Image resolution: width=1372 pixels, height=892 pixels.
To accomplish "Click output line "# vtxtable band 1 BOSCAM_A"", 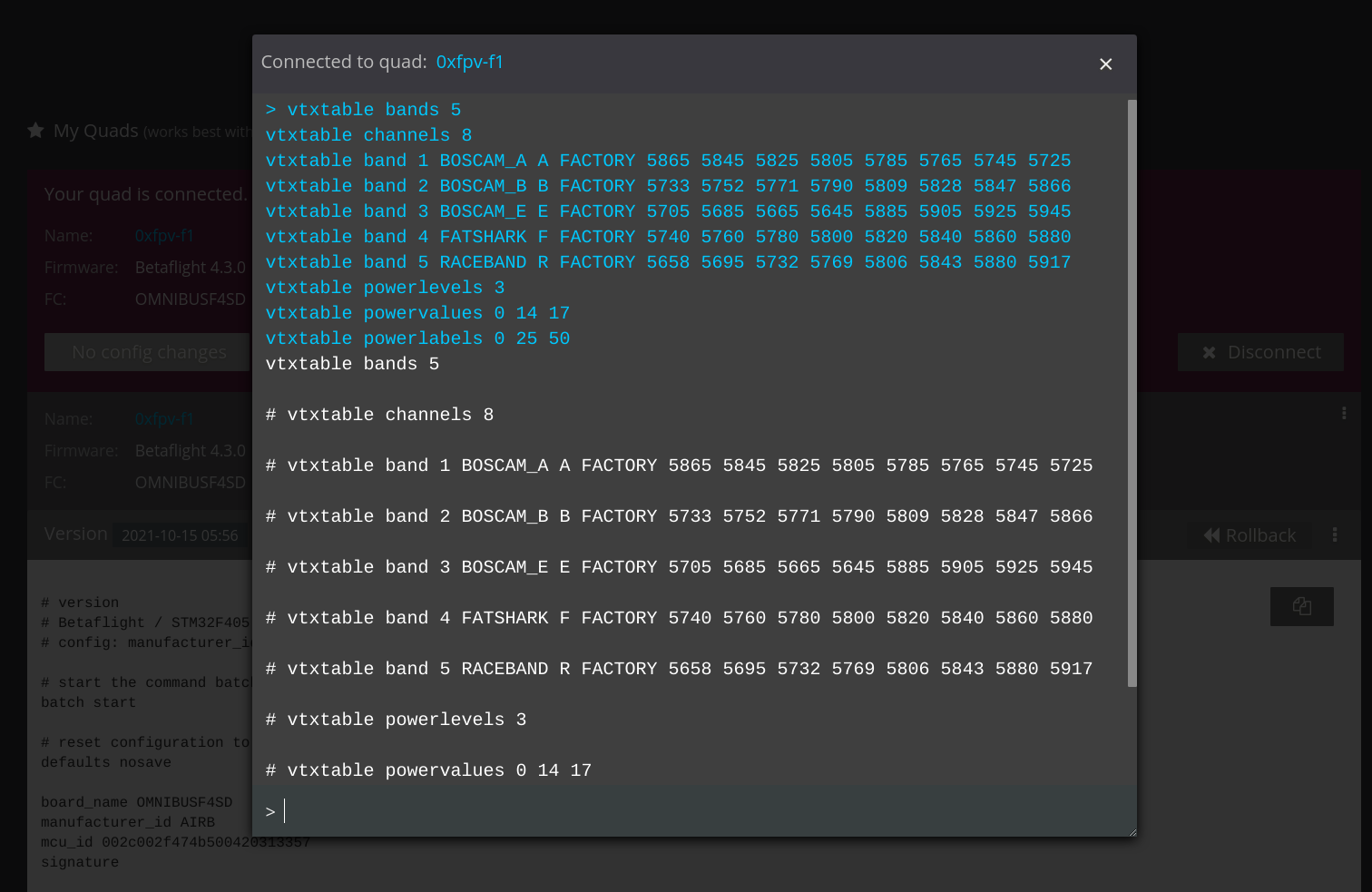I will [x=679, y=466].
